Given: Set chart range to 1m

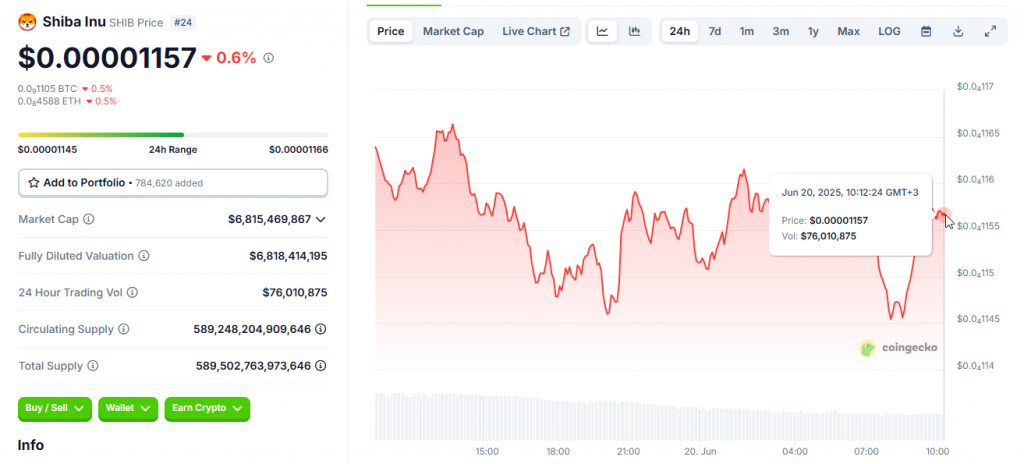Looking at the screenshot, I should pos(746,31).
